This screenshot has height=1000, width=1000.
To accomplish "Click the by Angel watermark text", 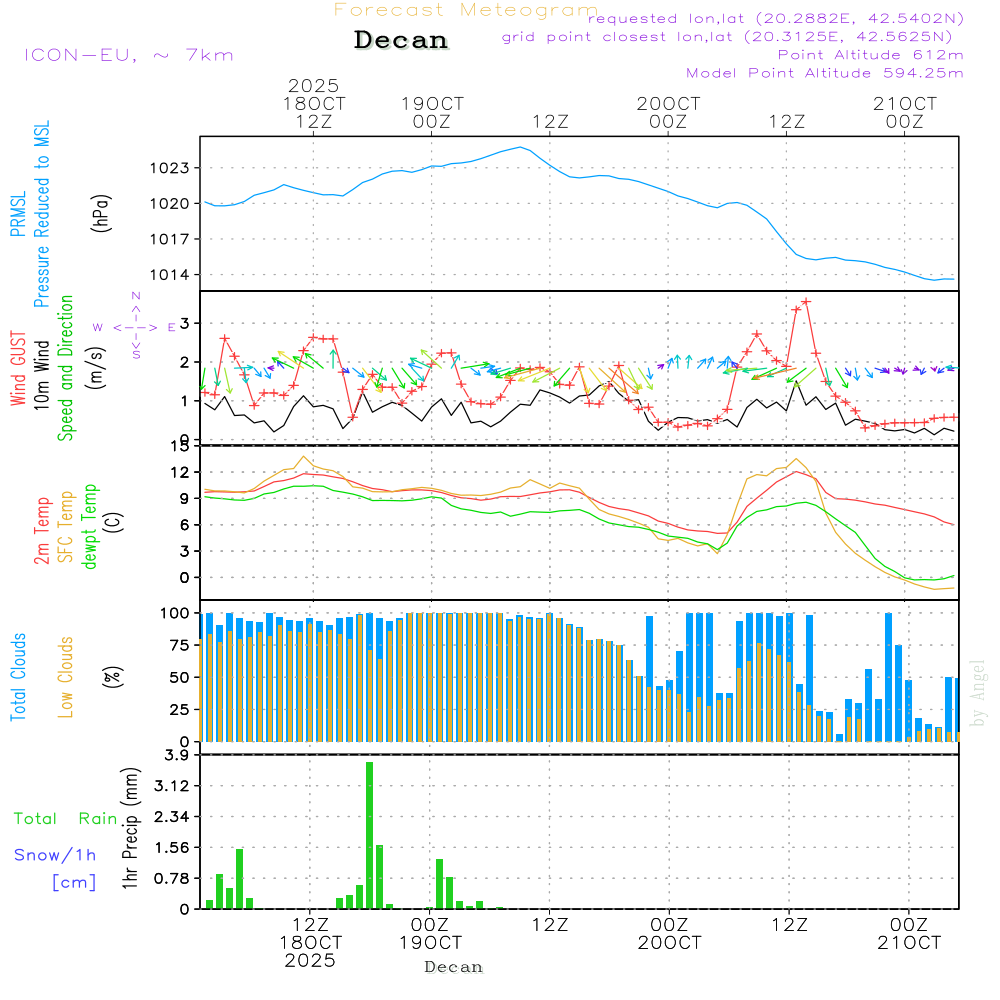I will tap(978, 693).
